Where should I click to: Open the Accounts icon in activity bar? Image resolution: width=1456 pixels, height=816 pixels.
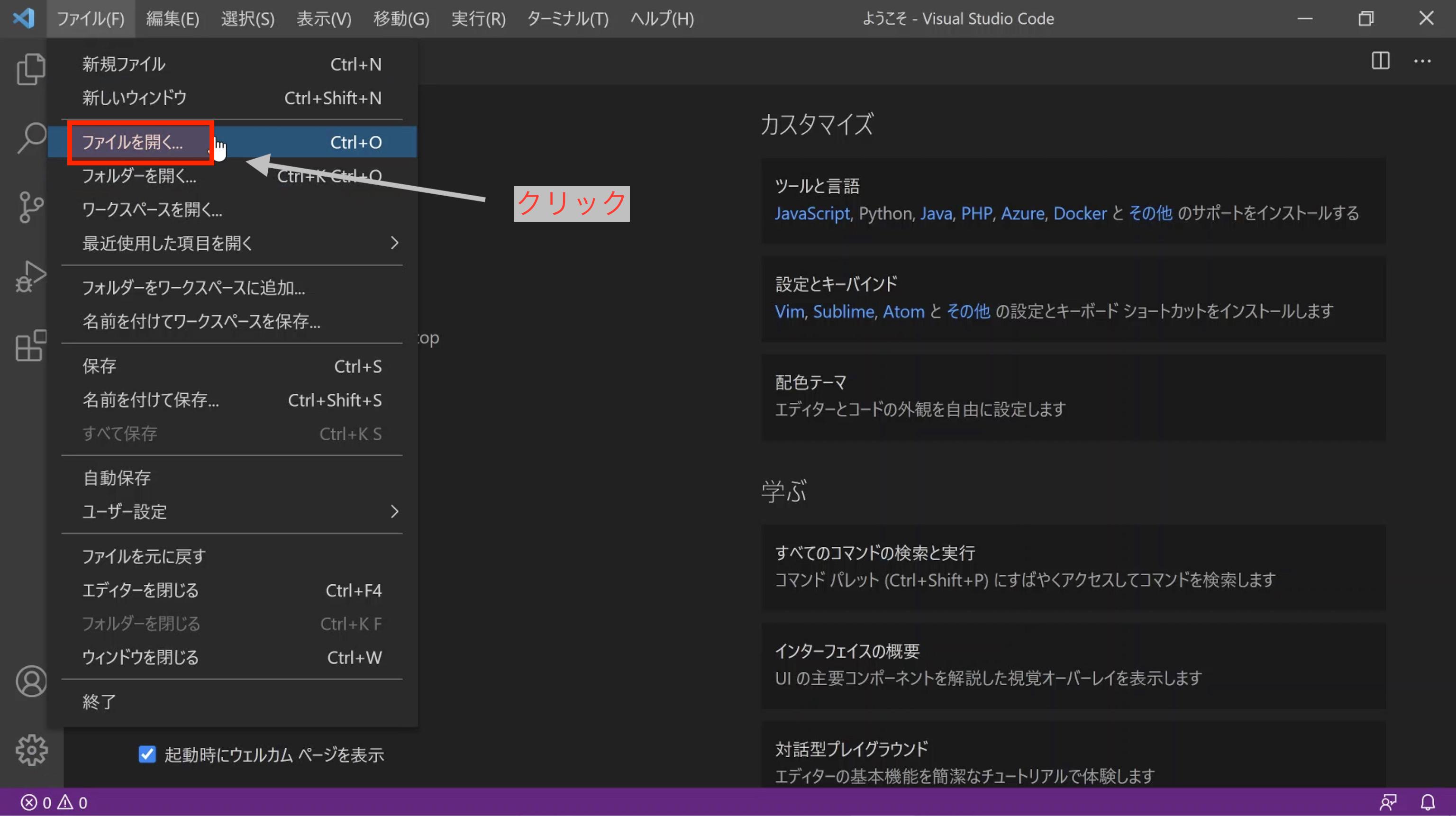click(x=31, y=681)
